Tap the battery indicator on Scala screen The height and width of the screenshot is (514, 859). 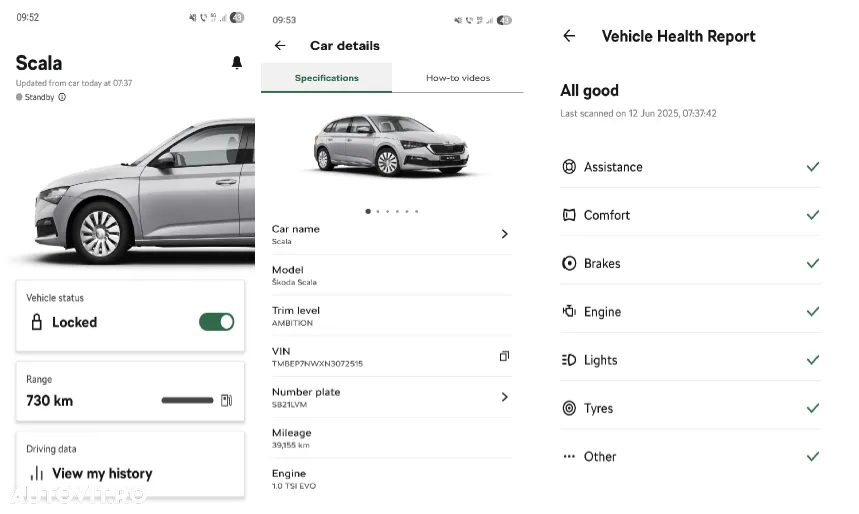coord(237,18)
